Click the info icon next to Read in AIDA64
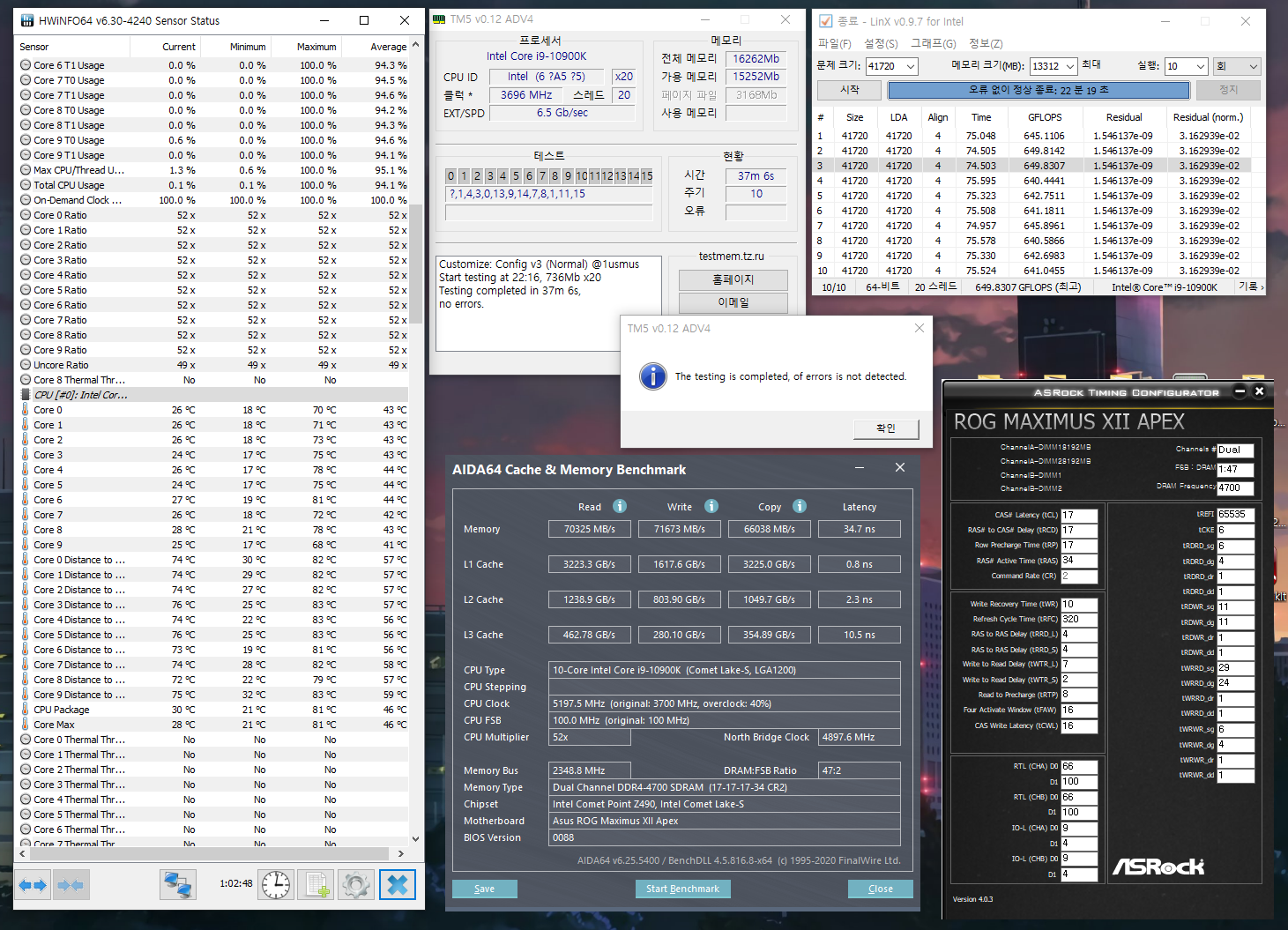This screenshot has height=930, width=1288. [620, 506]
